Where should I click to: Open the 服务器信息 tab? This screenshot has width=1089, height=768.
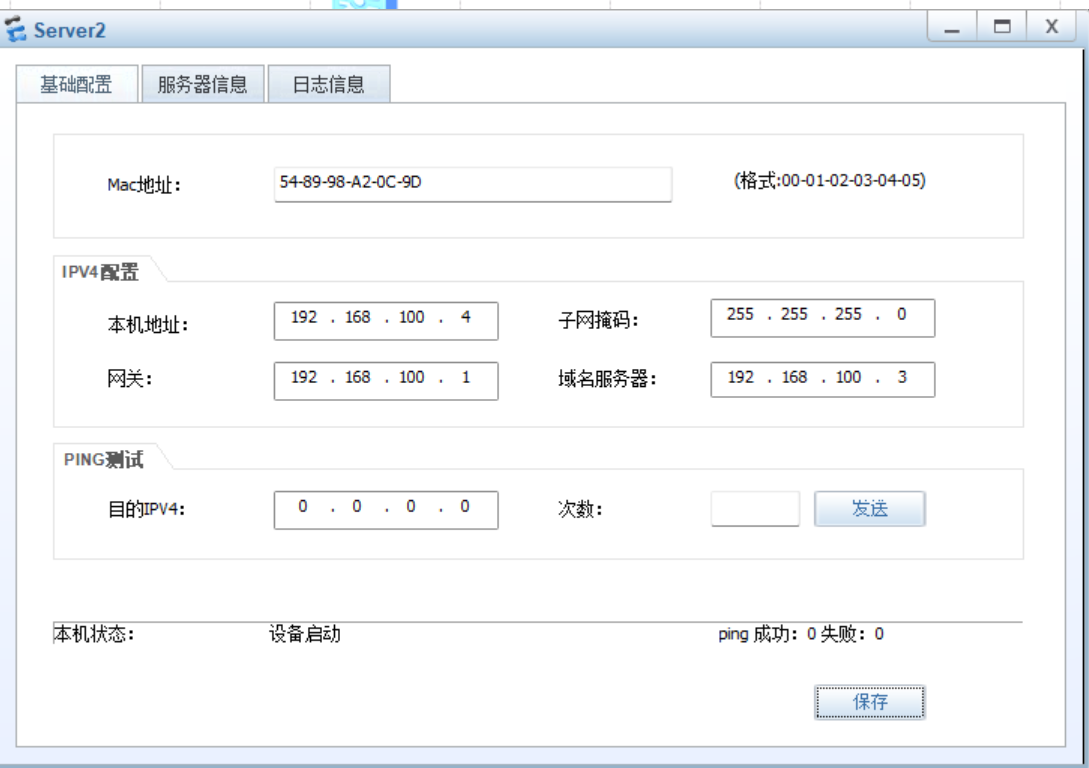pyautogui.click(x=203, y=84)
